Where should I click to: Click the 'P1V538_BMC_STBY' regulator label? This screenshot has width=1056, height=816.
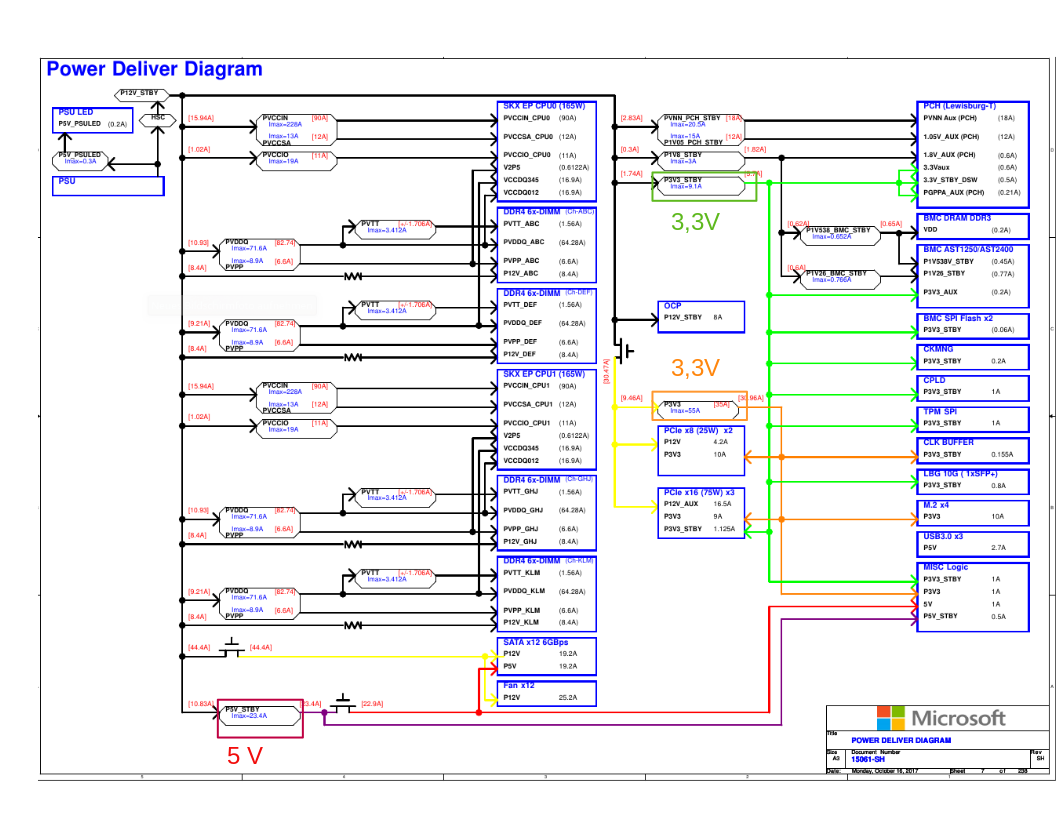pos(838,230)
